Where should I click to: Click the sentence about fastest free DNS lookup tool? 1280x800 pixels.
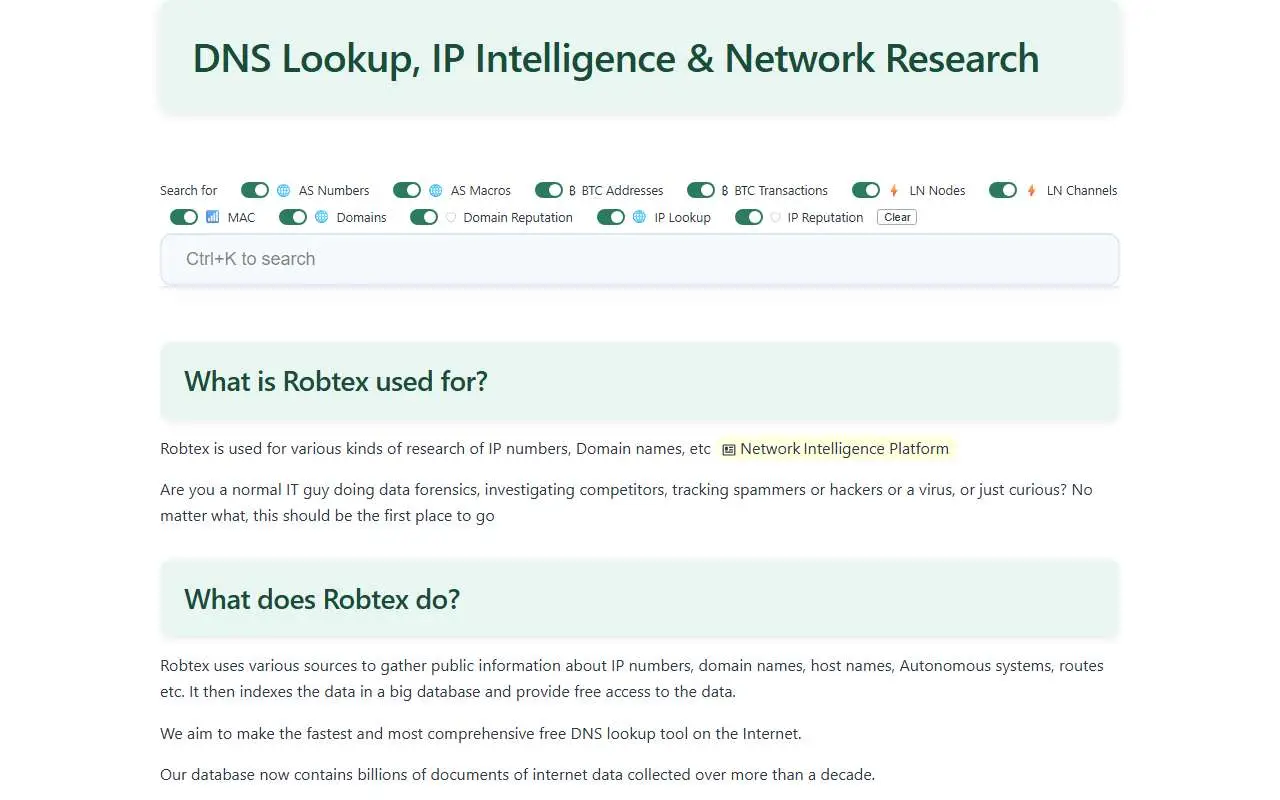(481, 734)
